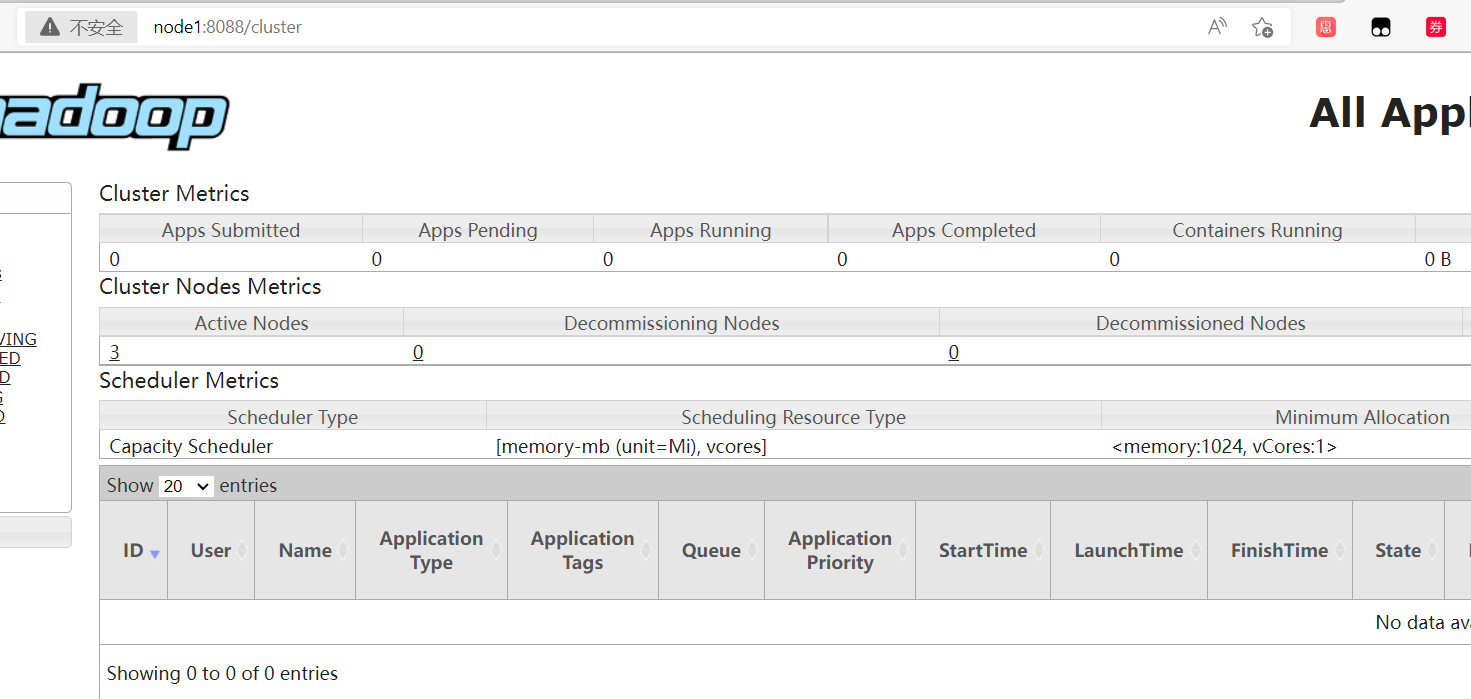Sort the table by State column
This screenshot has width=1471, height=699.
pyautogui.click(x=1397, y=550)
